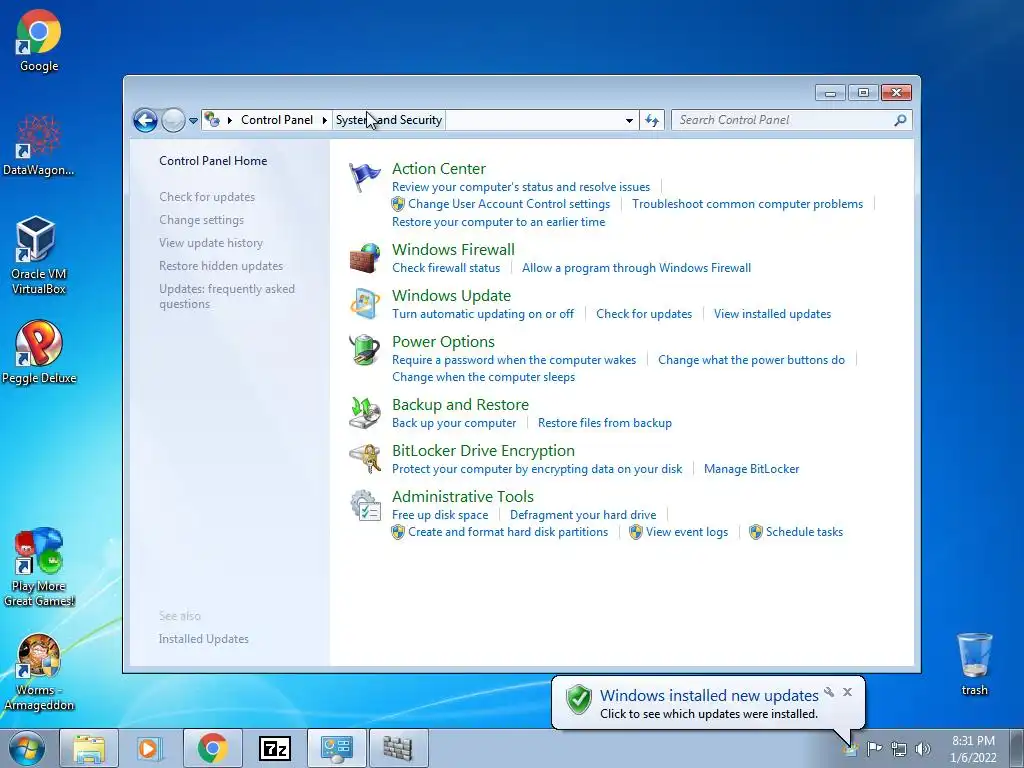Image resolution: width=1024 pixels, height=768 pixels.
Task: Click Create and format hard disk partitions
Action: 507,532
